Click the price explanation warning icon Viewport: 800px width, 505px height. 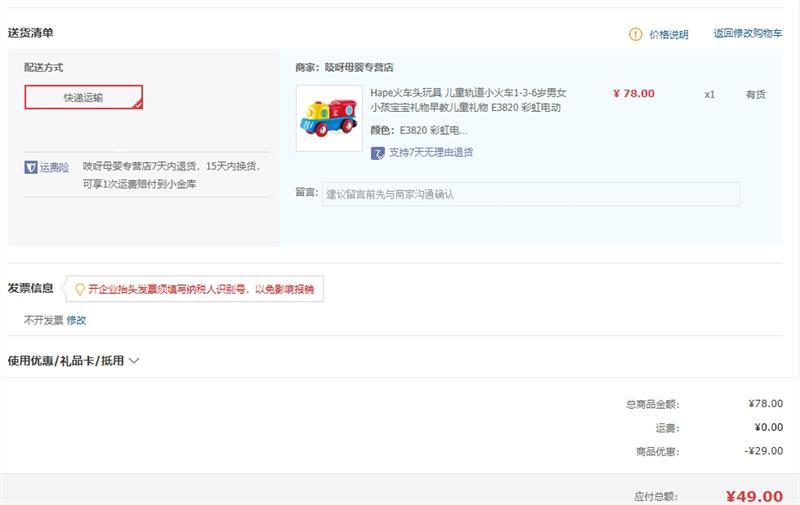[636, 34]
